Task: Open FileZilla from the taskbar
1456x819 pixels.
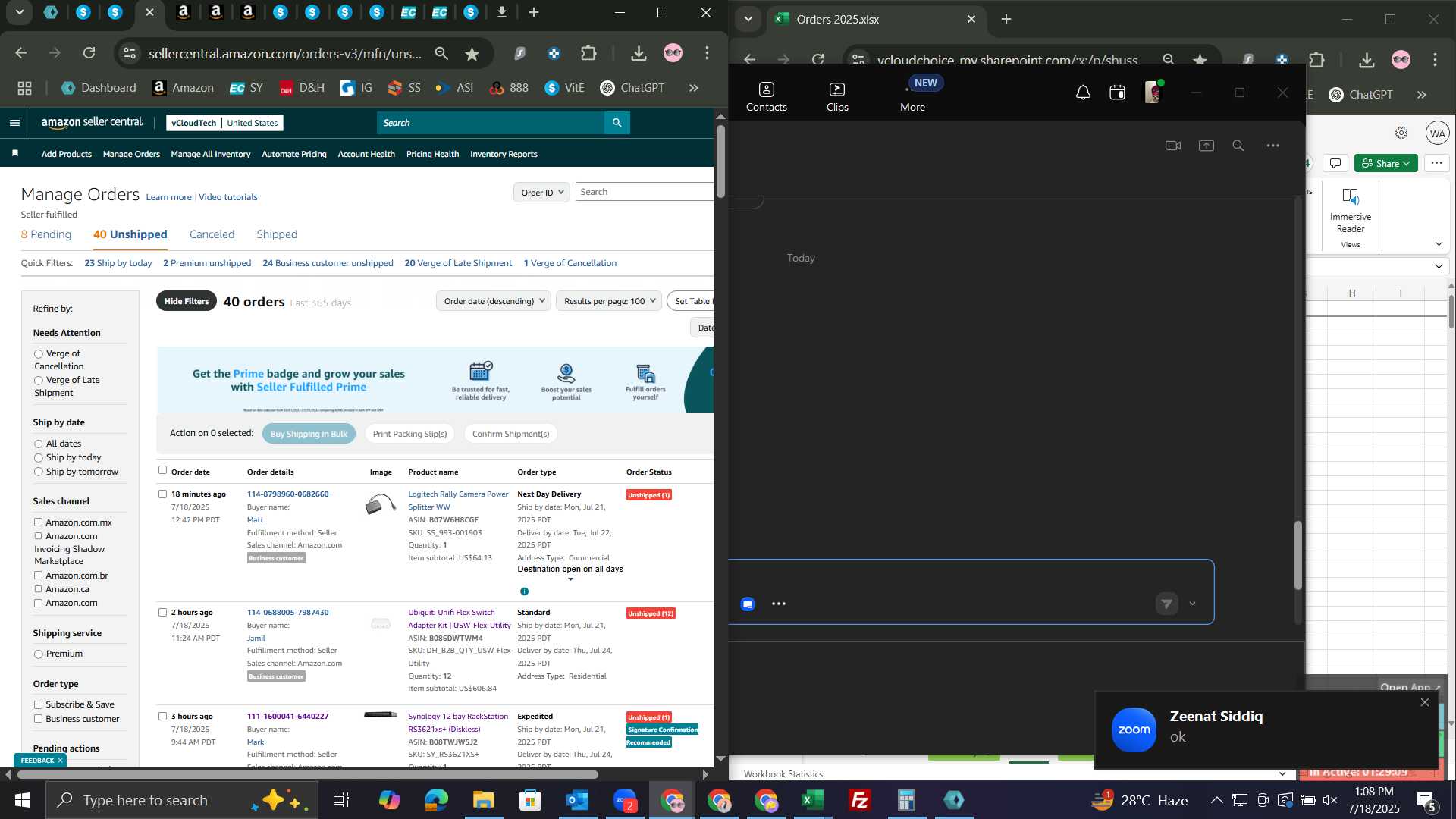Action: point(859,800)
